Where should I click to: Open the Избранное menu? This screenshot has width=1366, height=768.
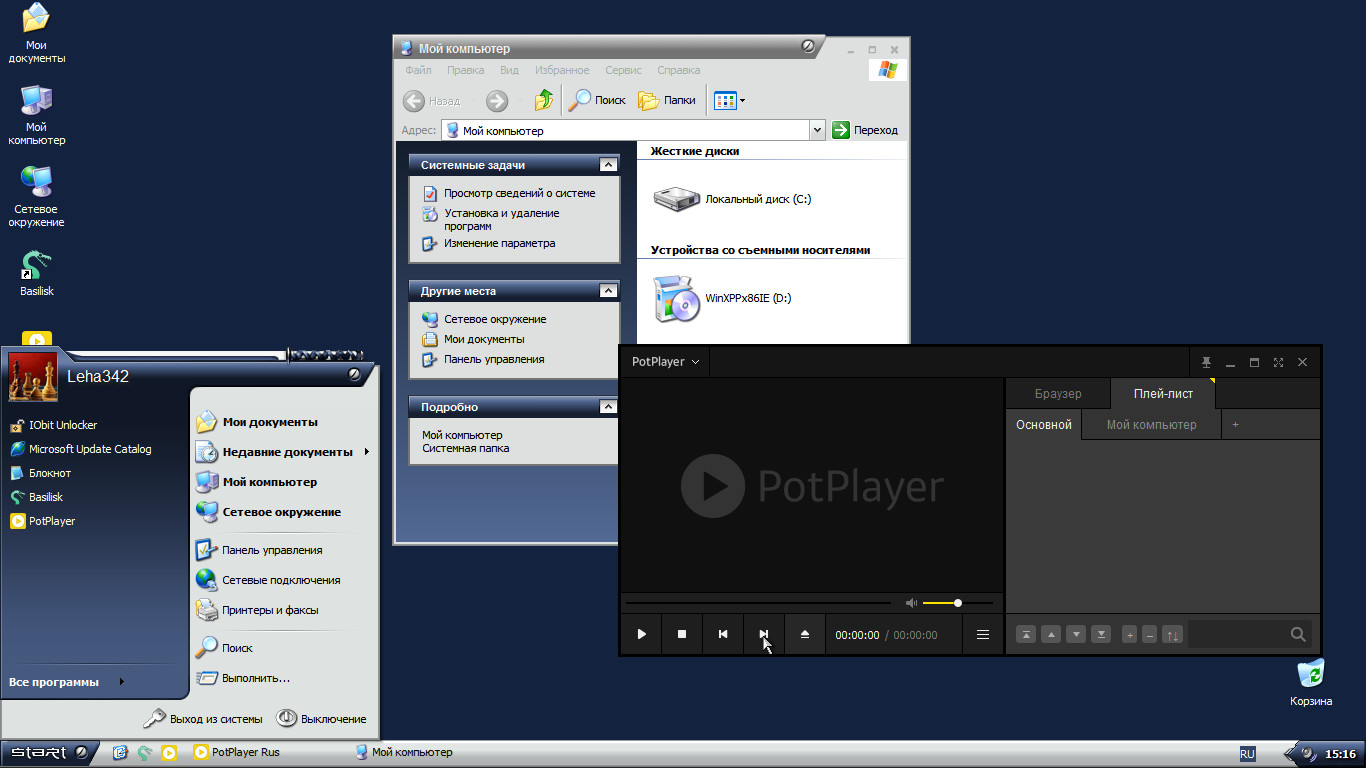pos(562,70)
